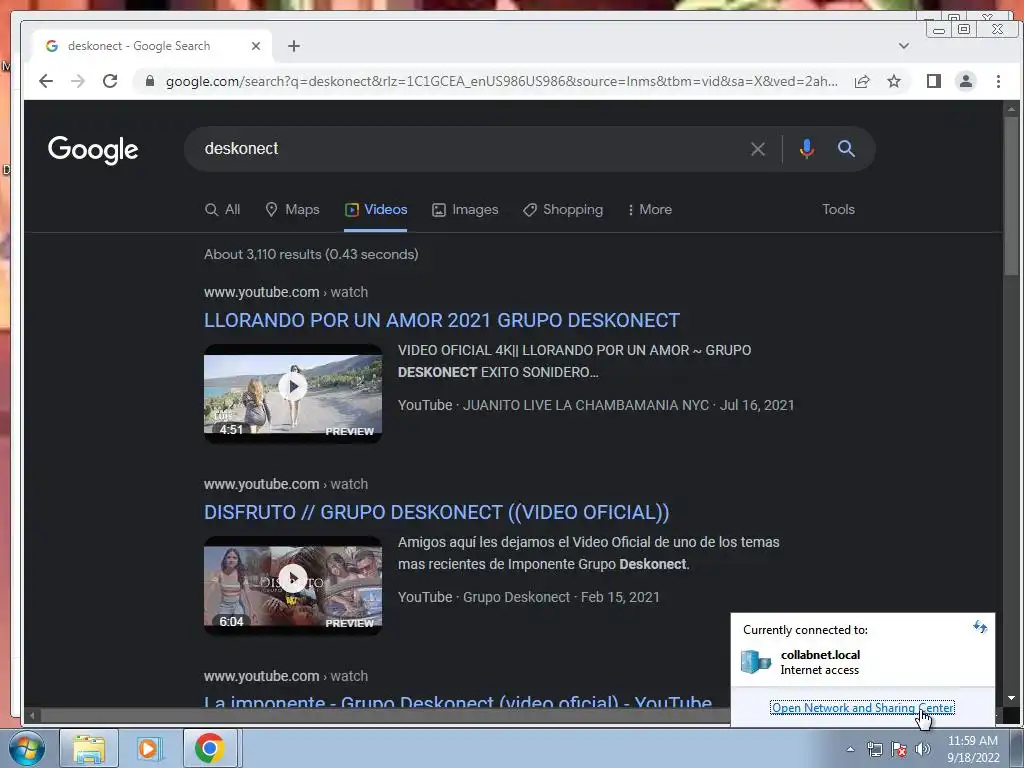Select the Videos tab
Screen dimensions: 1024x768
pos(376,210)
